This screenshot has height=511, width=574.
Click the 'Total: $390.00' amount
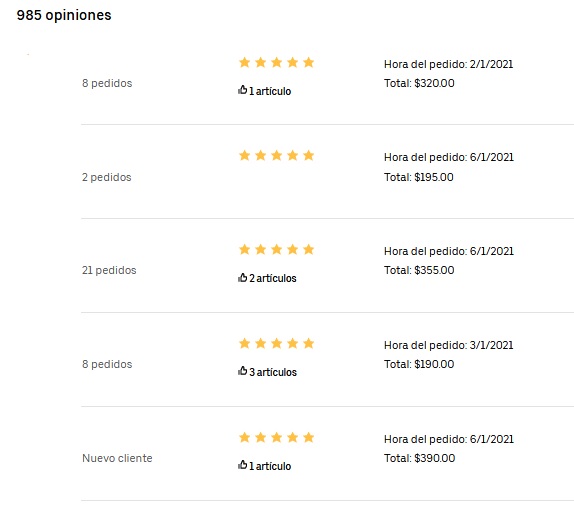click(420, 458)
